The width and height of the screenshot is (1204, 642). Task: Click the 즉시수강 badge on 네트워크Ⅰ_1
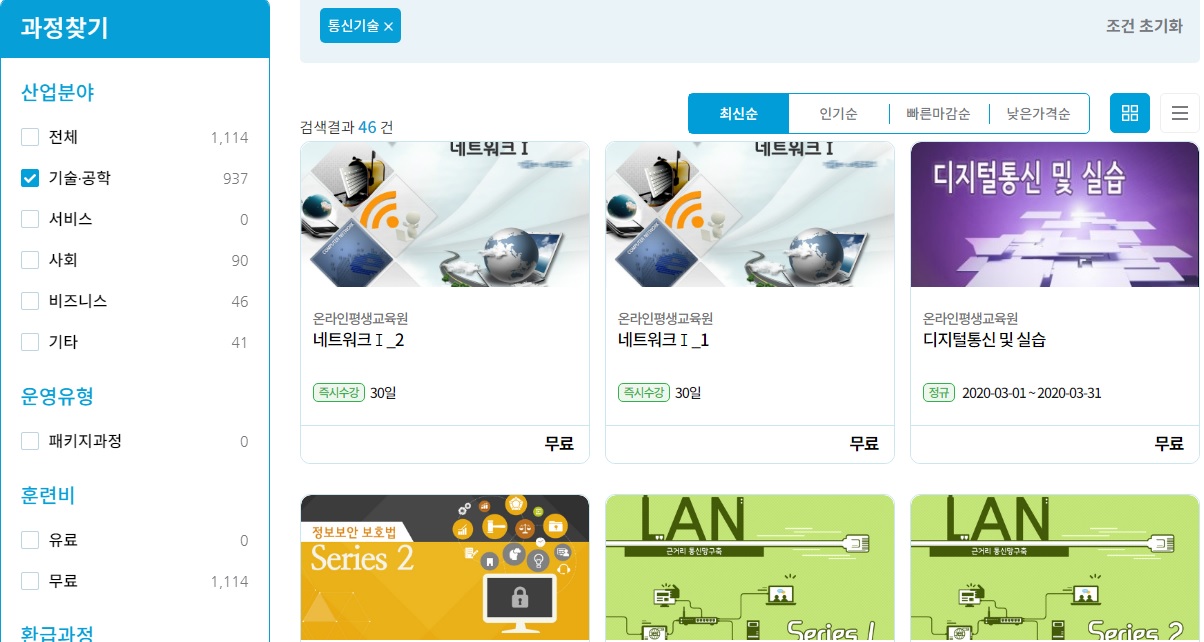643,393
